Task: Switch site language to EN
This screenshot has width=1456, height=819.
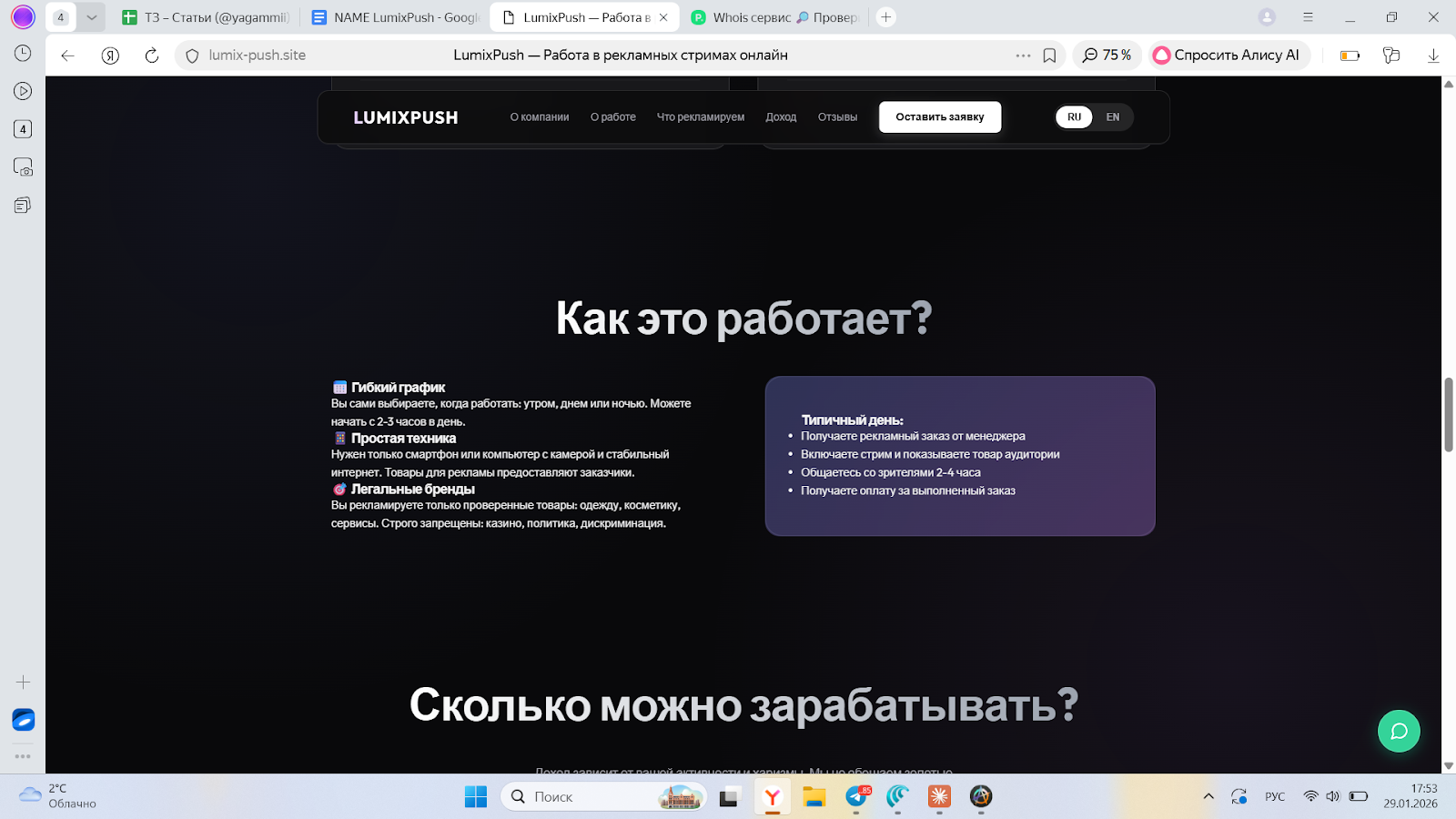Action: click(x=1112, y=117)
